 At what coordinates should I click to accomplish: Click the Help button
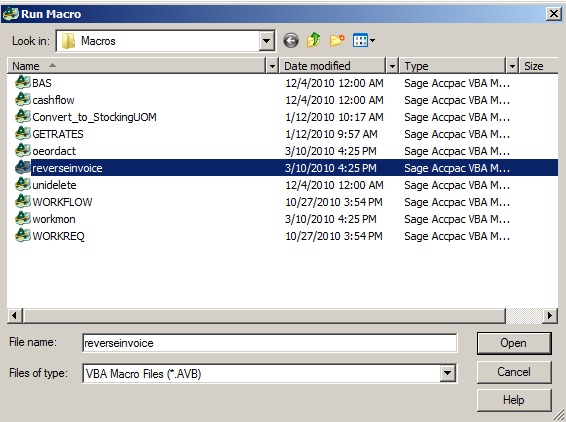coord(514,400)
